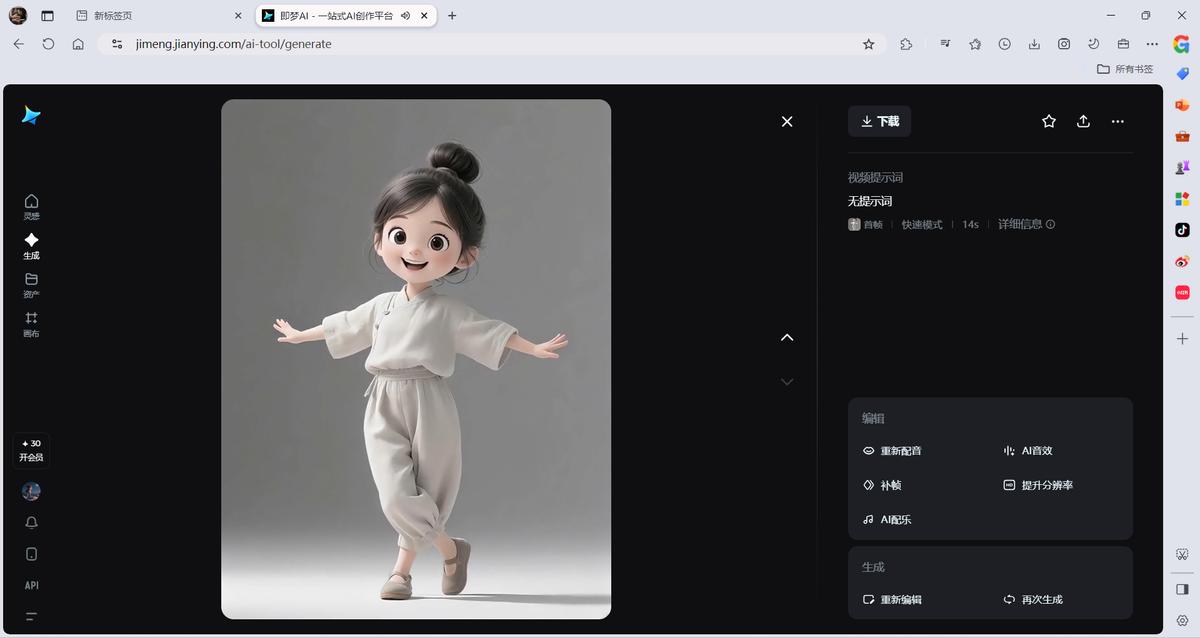This screenshot has height=638, width=1200.
Task: Open the TikTok icon in Edge sidebar
Action: [x=1182, y=230]
